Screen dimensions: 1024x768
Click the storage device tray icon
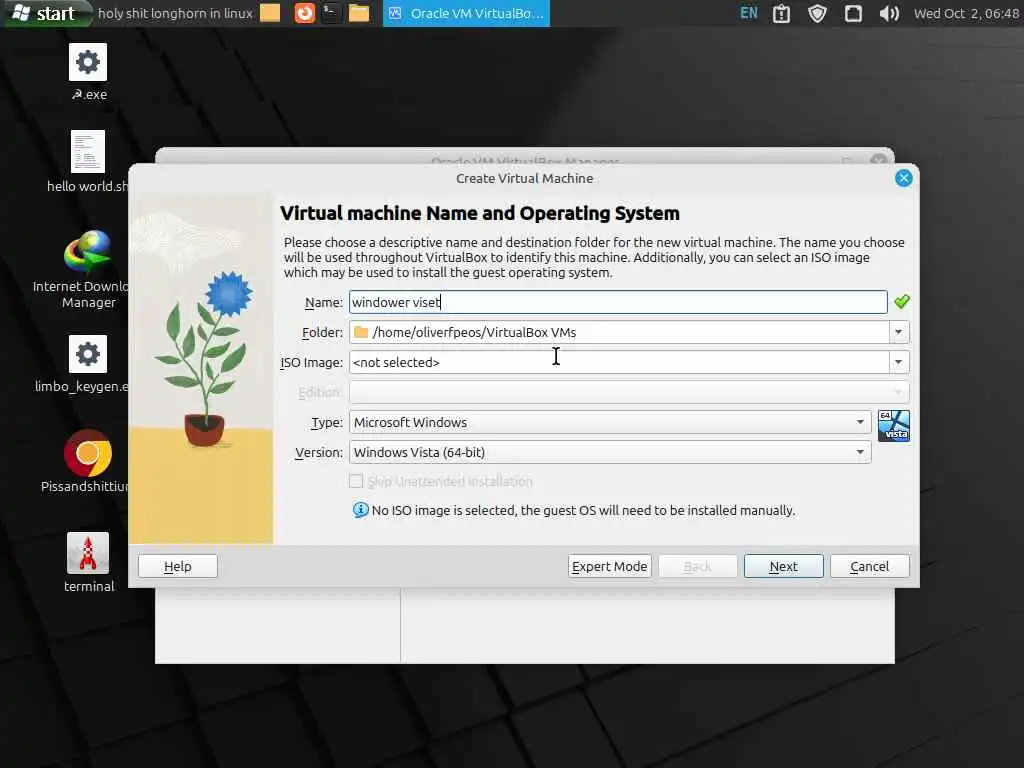tap(853, 14)
